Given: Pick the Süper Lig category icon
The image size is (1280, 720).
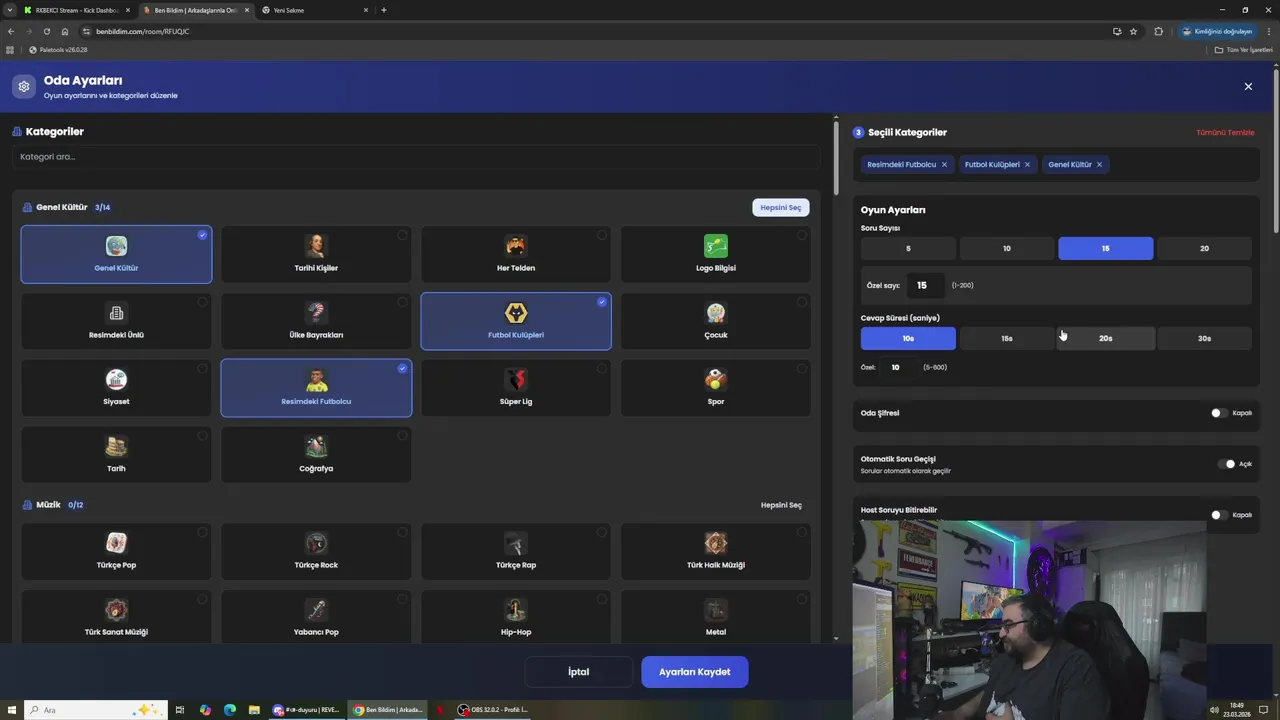Looking at the screenshot, I should (x=516, y=380).
